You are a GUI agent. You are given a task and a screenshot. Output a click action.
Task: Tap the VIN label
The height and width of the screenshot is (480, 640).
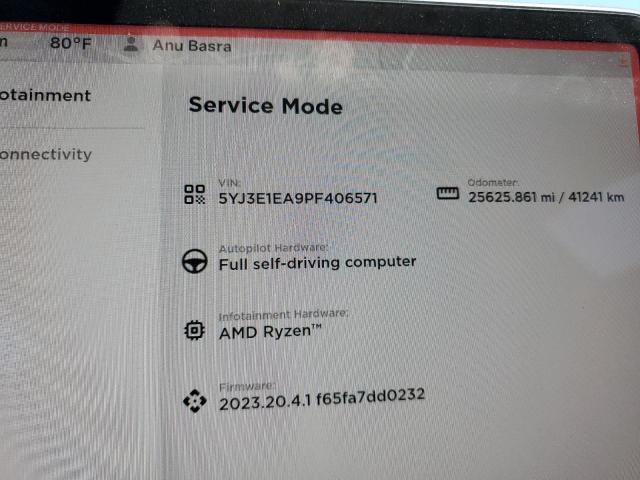click(229, 183)
